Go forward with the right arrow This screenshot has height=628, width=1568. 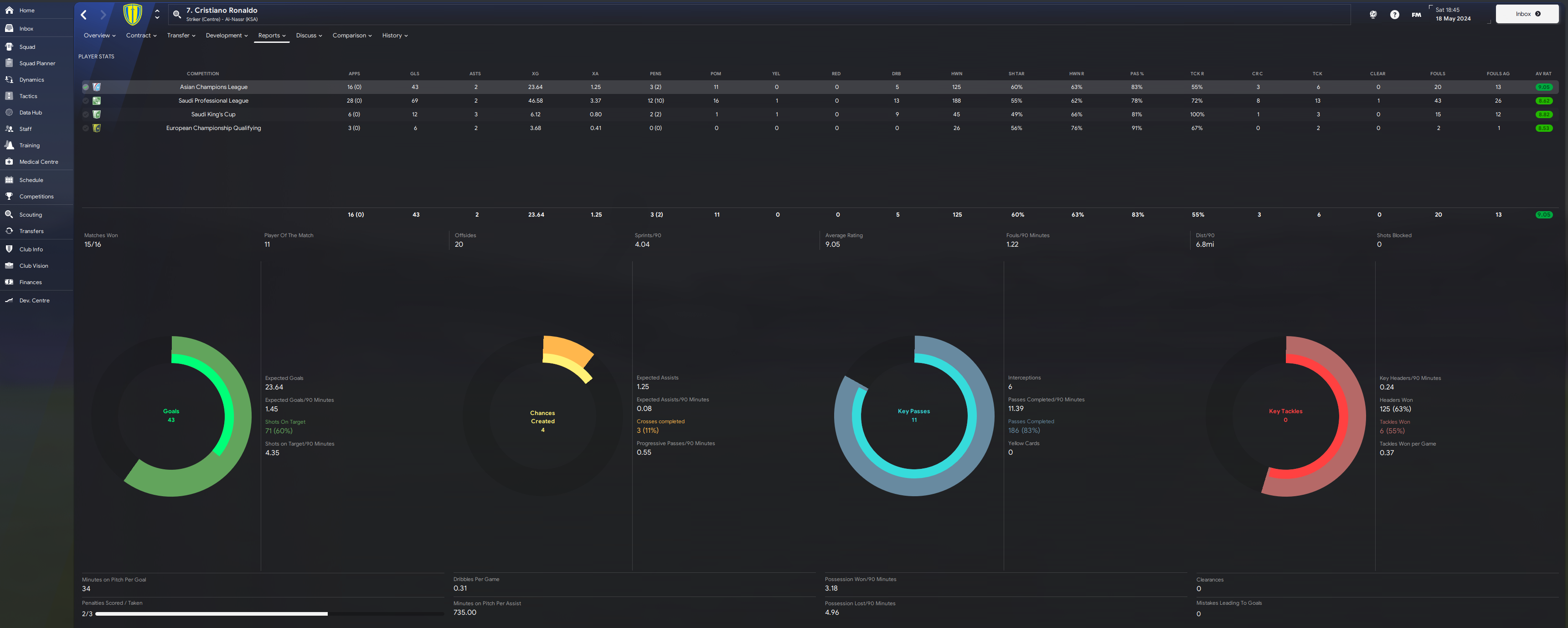click(x=103, y=15)
